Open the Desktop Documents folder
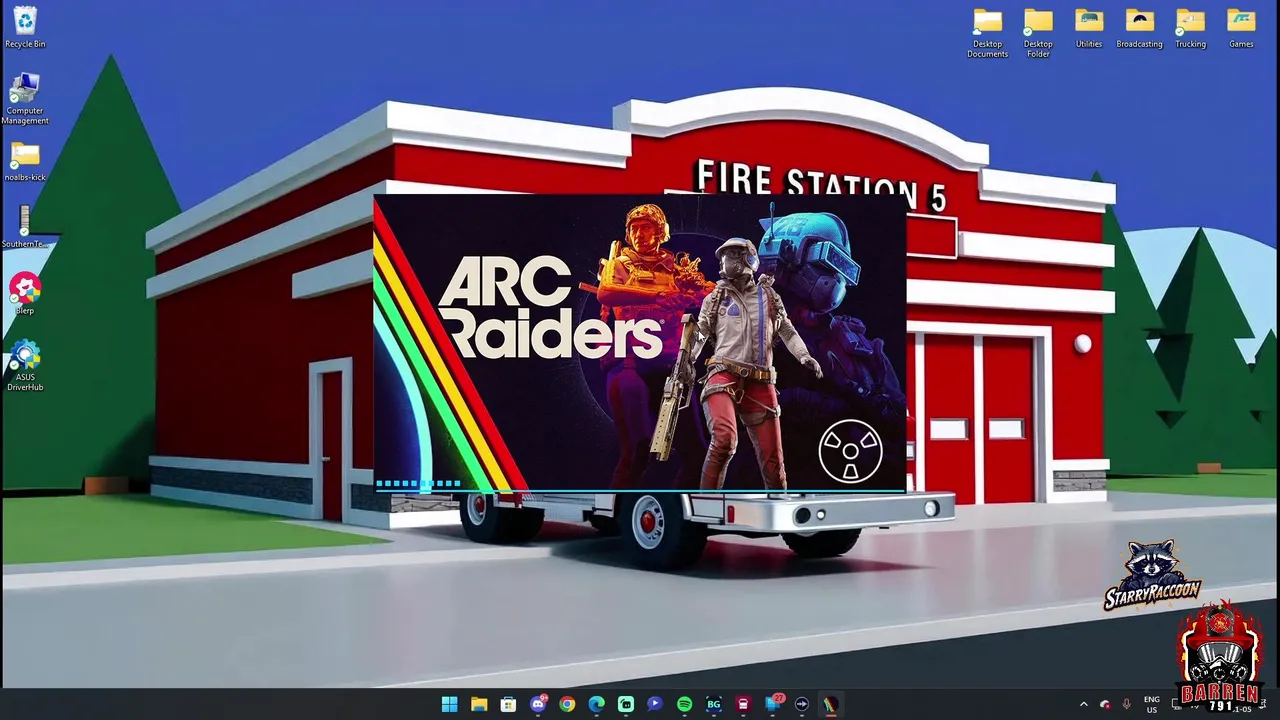The width and height of the screenshot is (1280, 720). click(x=987, y=33)
